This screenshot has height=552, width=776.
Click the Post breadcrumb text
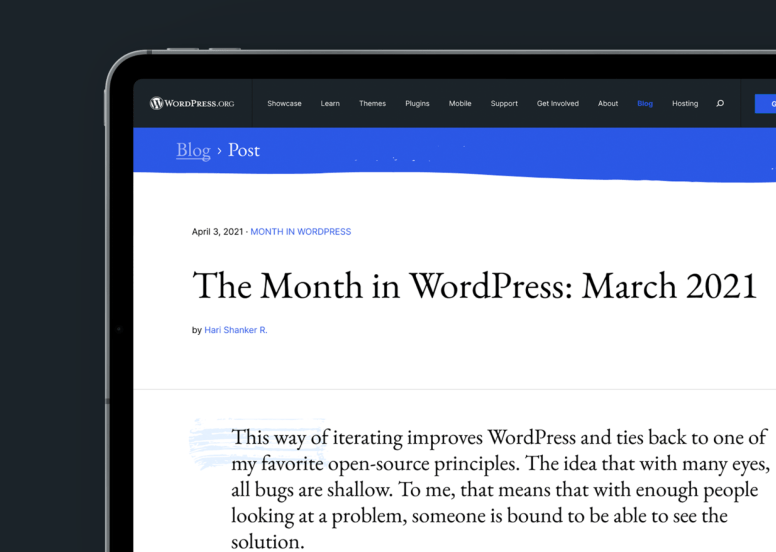(x=243, y=150)
